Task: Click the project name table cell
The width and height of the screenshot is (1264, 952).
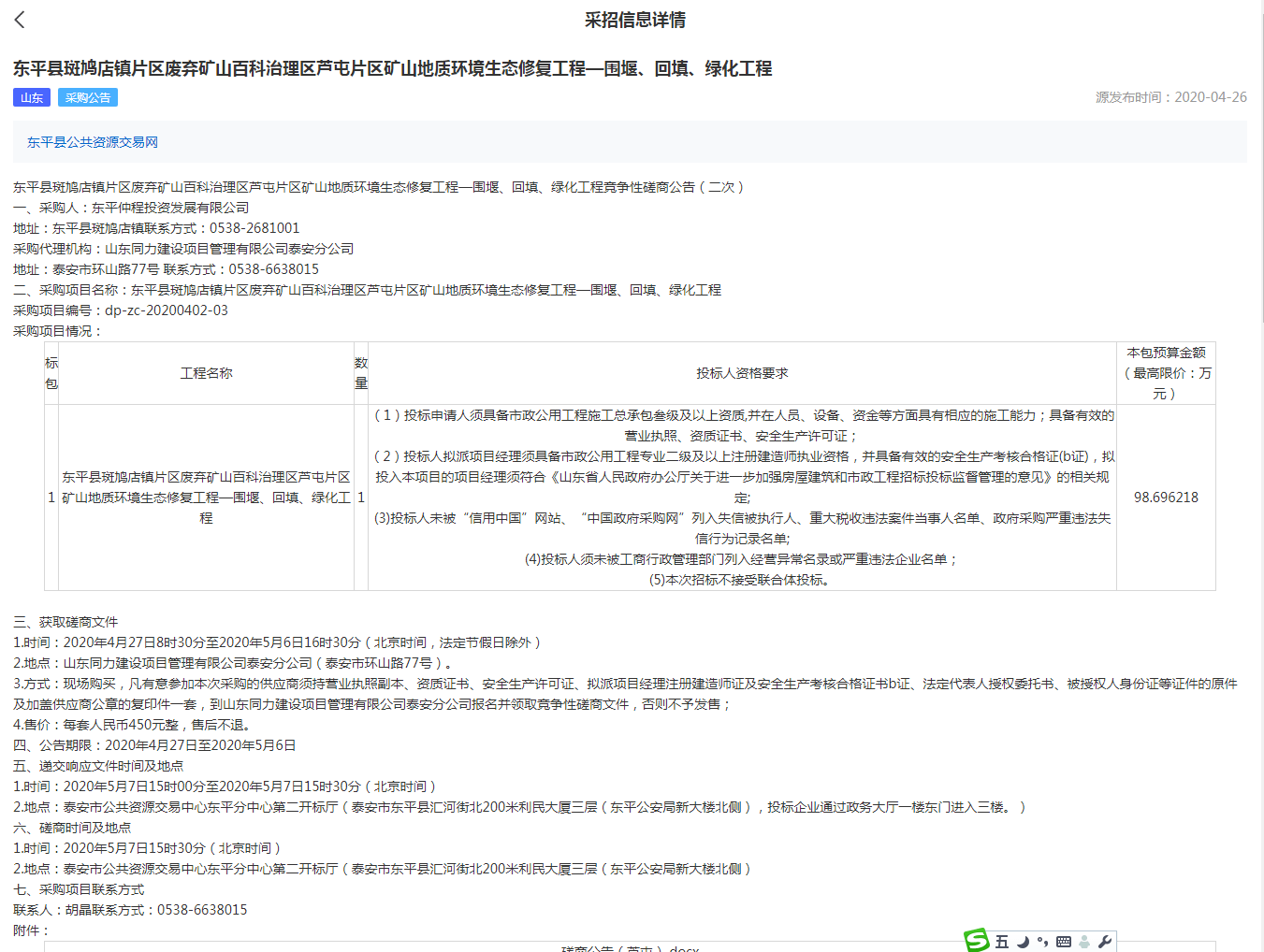Action: [x=207, y=498]
